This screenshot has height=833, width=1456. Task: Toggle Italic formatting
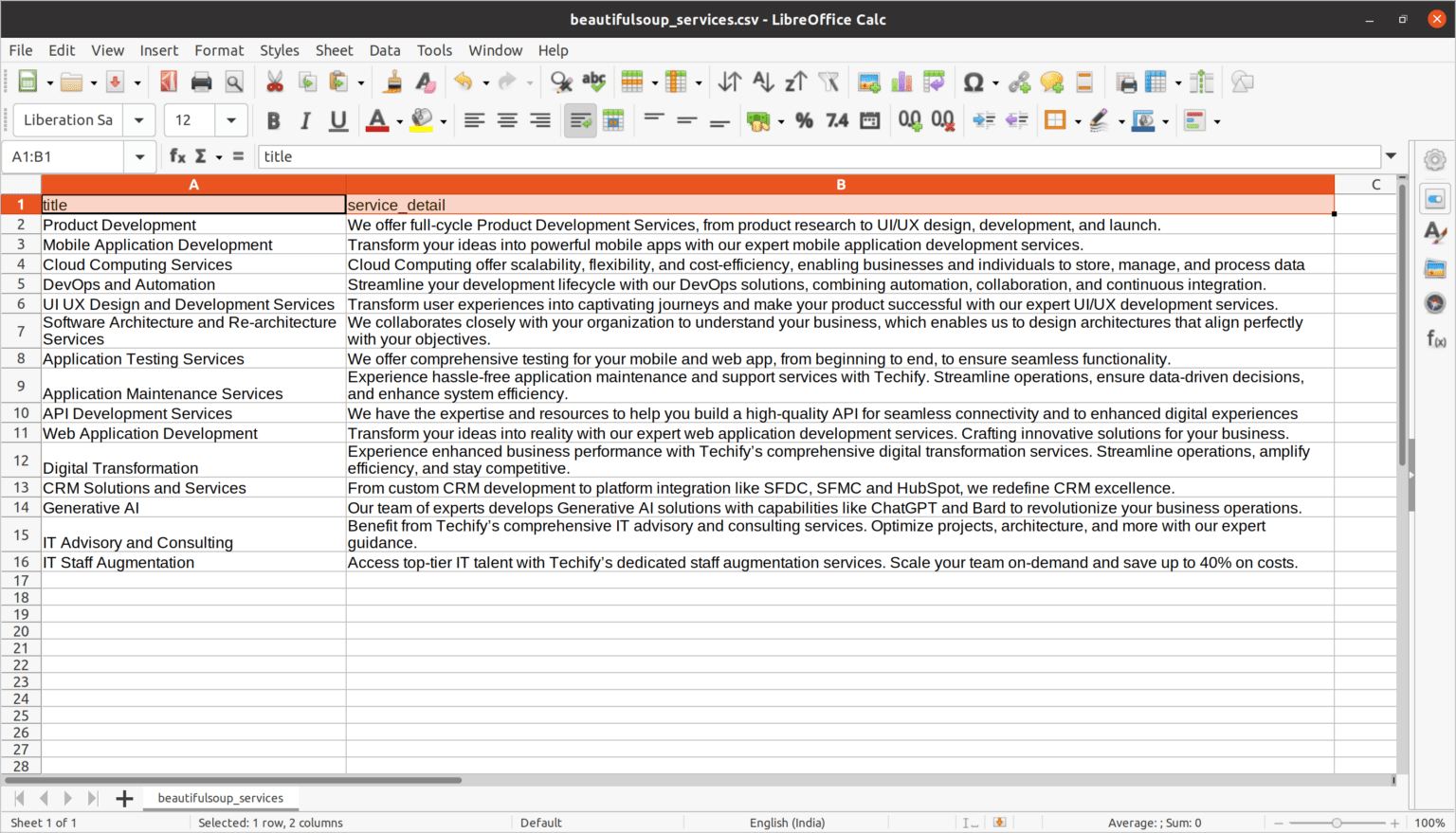305,120
